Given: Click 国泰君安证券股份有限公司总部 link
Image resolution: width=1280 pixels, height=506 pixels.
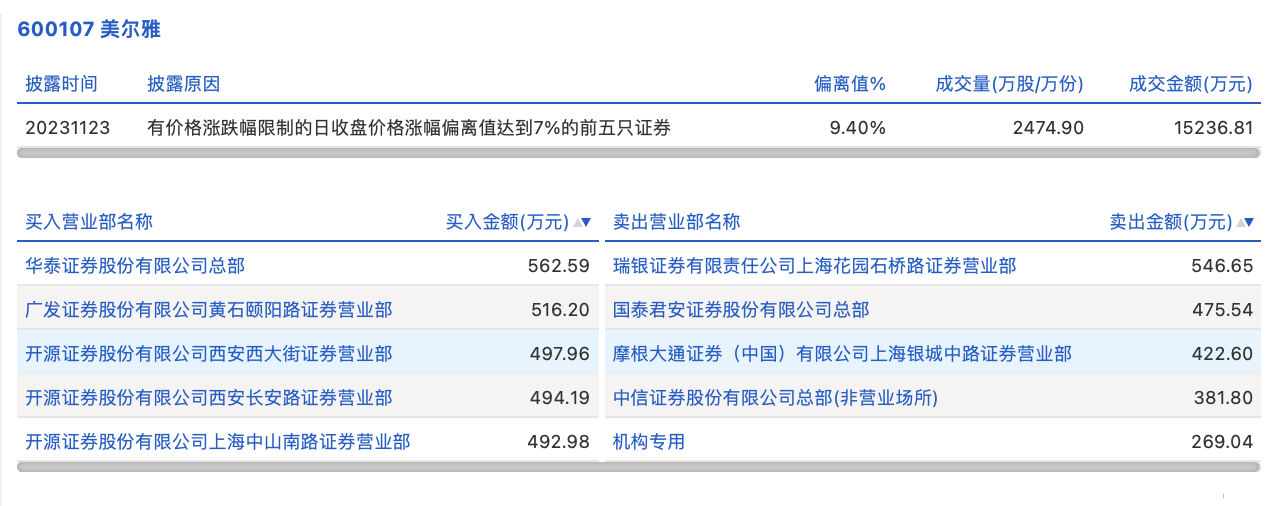Looking at the screenshot, I should point(741,310).
